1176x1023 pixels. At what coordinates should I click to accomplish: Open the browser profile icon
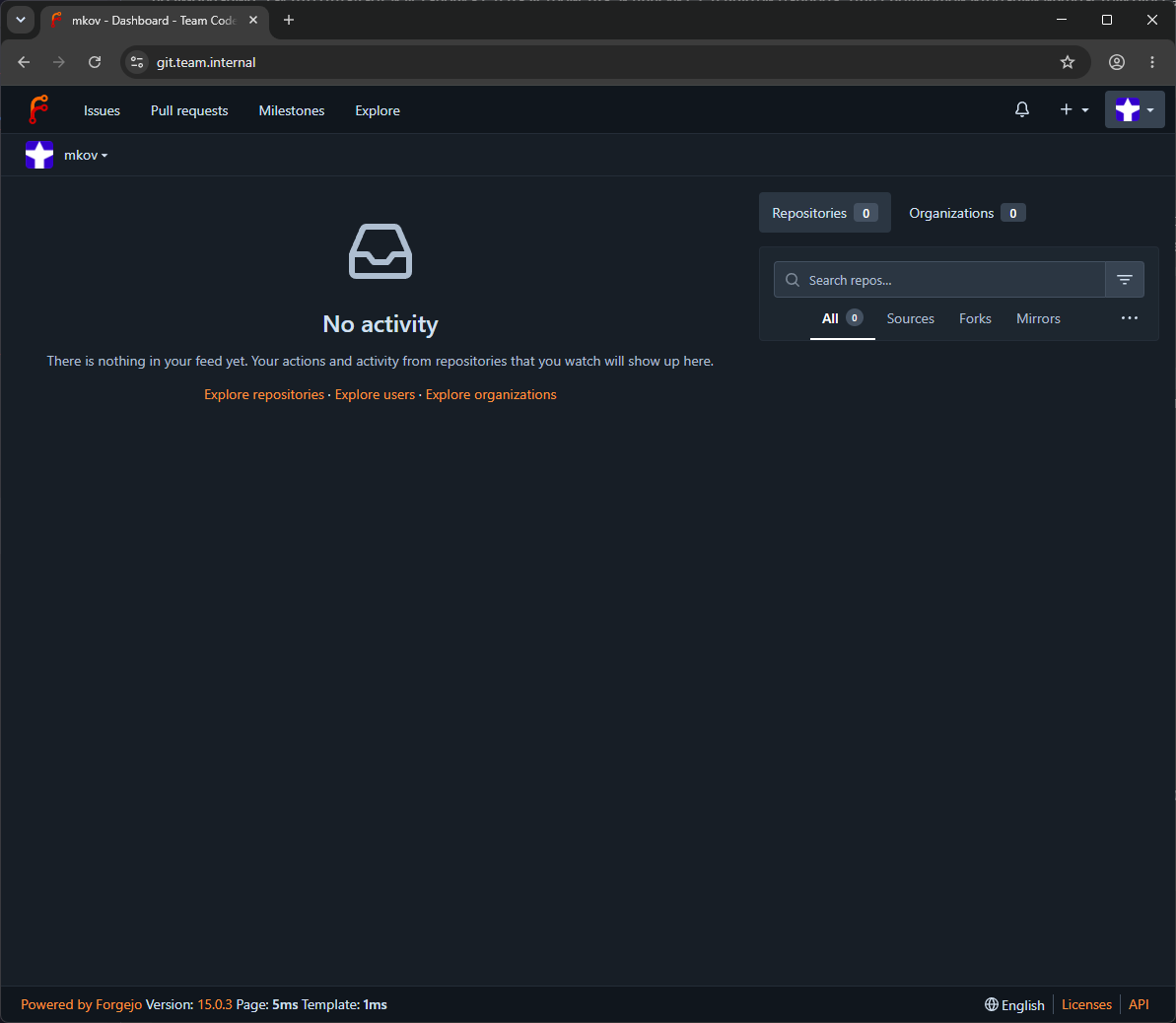pyautogui.click(x=1117, y=62)
